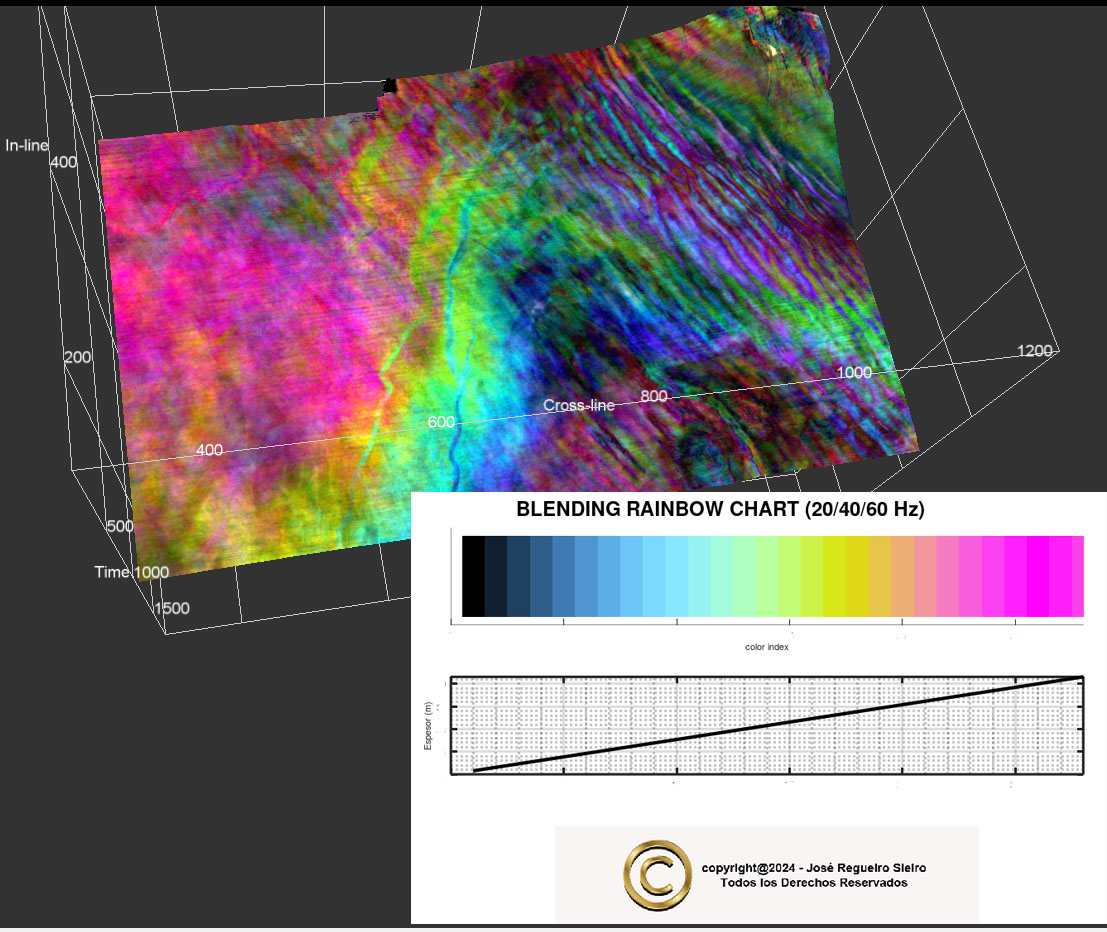The image size is (1107, 932).
Task: Select the orange-peach swatch in the color bar
Action: pyautogui.click(x=902, y=576)
